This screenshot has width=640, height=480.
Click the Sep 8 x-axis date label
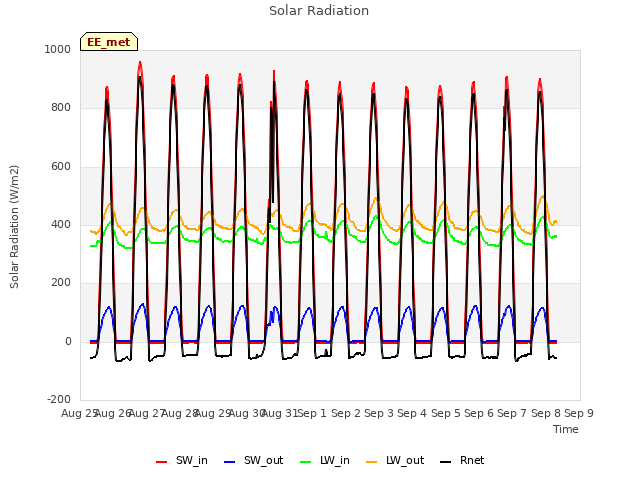click(x=546, y=413)
